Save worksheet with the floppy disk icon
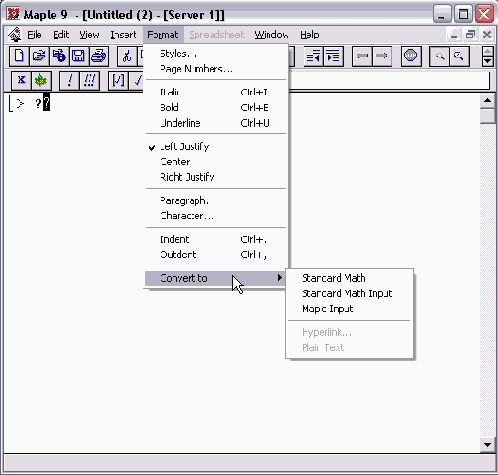Image resolution: width=498 pixels, height=475 pixels. click(79, 56)
